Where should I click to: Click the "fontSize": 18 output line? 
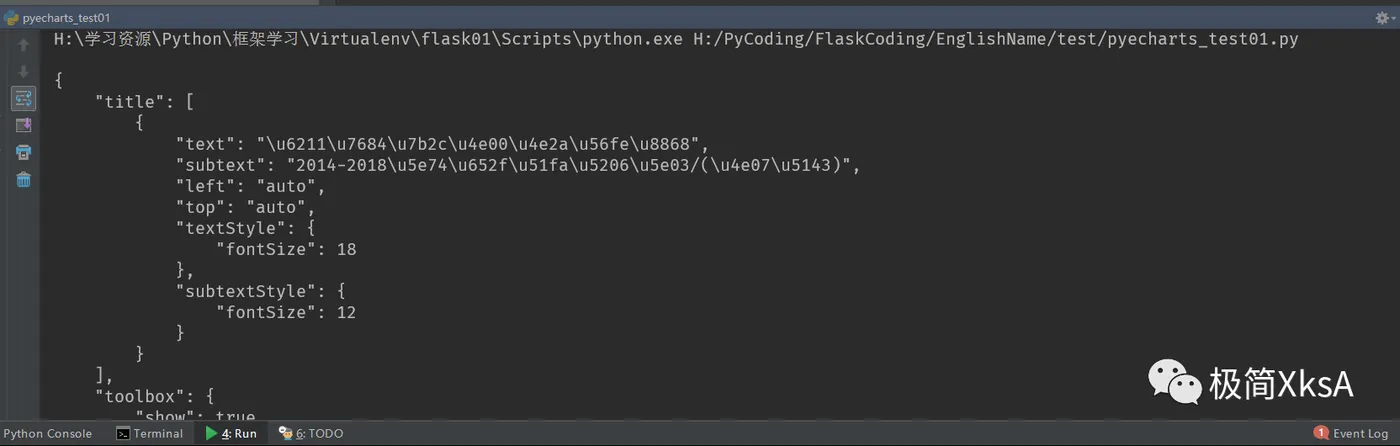(x=286, y=249)
